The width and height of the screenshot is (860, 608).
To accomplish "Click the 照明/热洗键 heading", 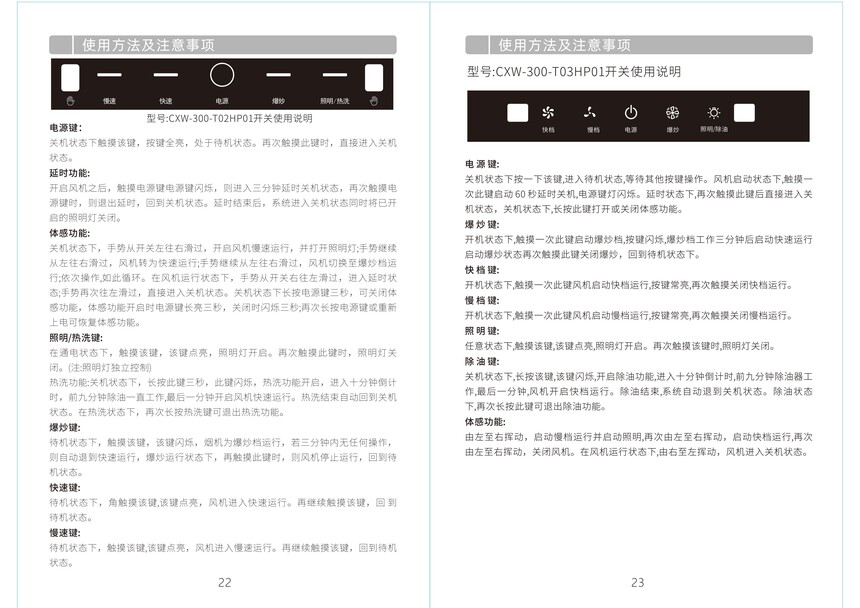I will (x=76, y=338).
